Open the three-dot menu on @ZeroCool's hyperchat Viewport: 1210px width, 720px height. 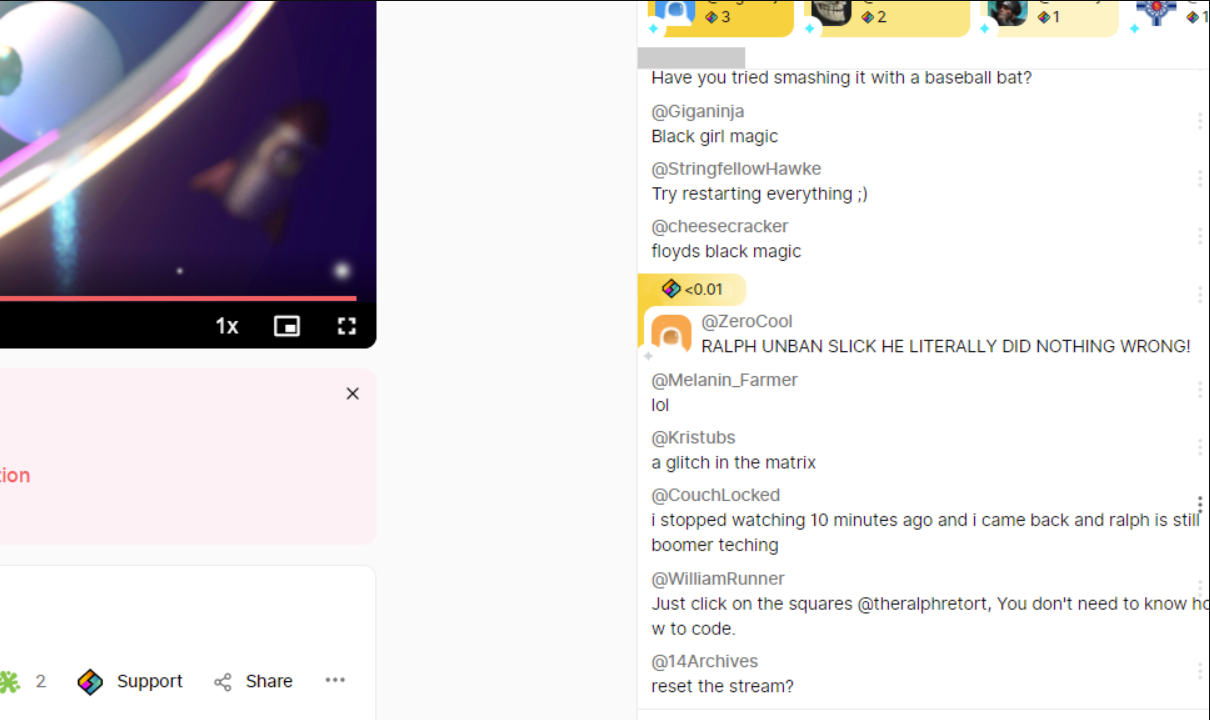click(1199, 295)
